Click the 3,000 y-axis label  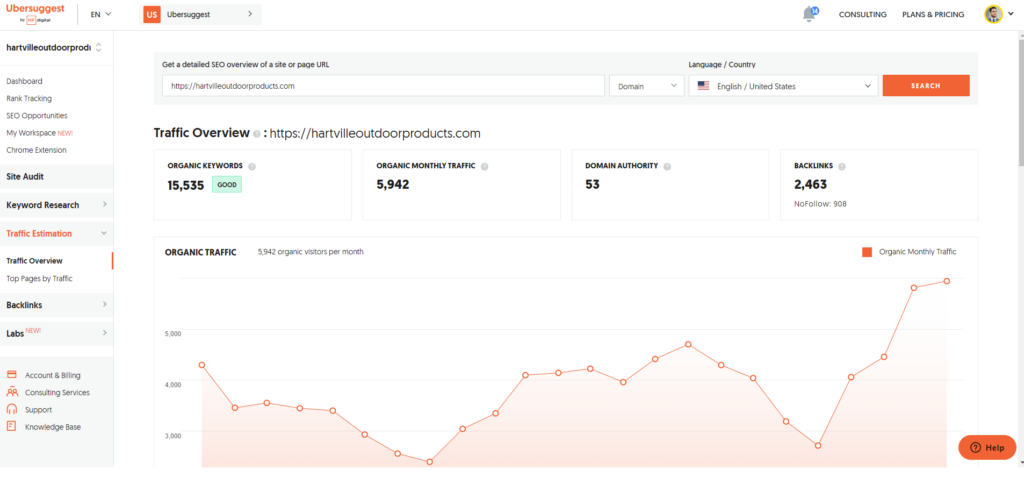(x=172, y=434)
